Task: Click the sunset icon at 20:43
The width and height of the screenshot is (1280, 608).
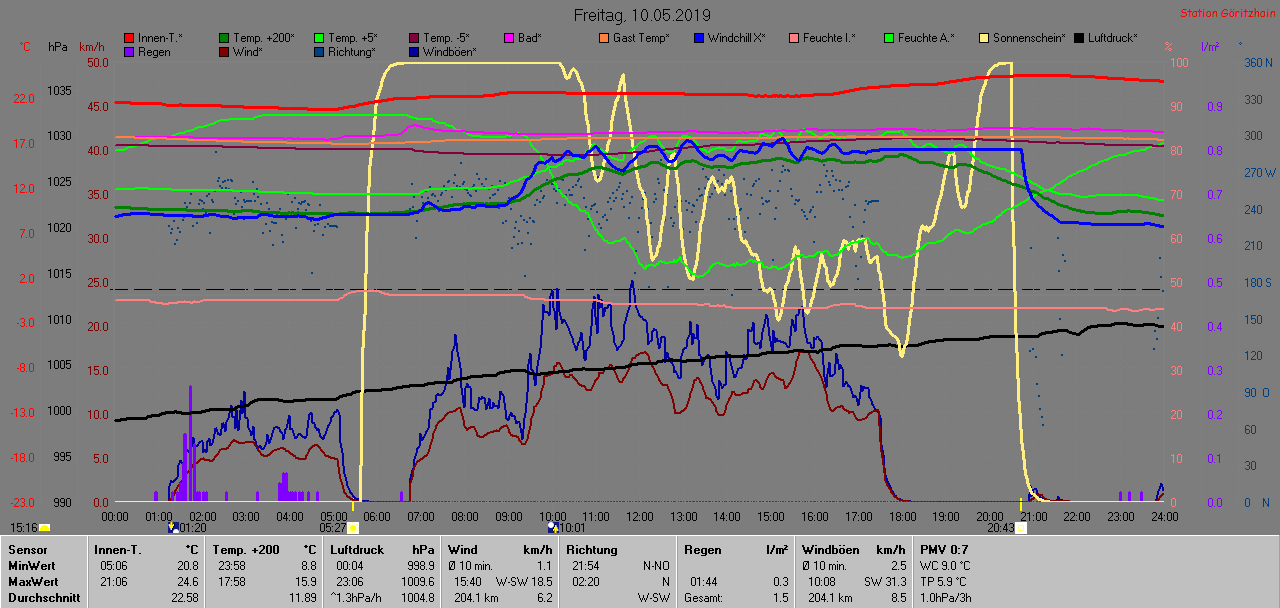Action: tap(1021, 527)
